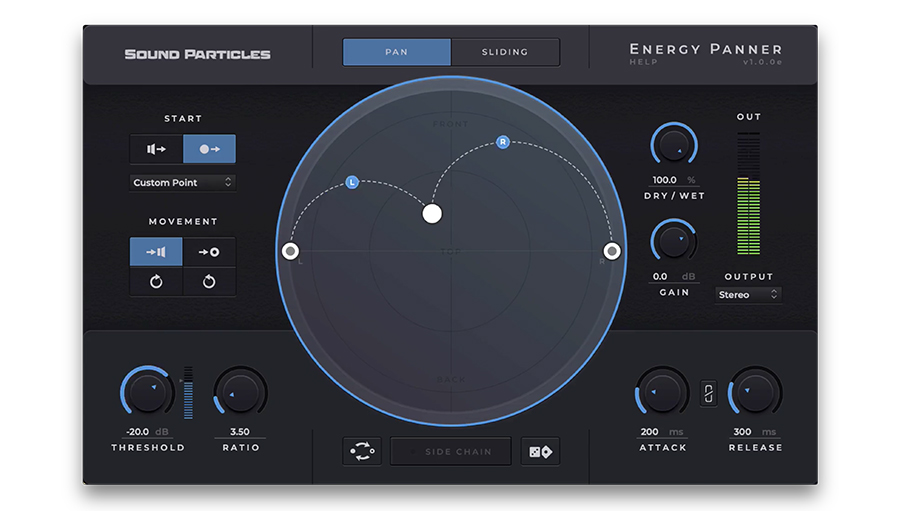Click the 100.0 dry/wet value
The height and width of the screenshot is (511, 900).
click(665, 180)
